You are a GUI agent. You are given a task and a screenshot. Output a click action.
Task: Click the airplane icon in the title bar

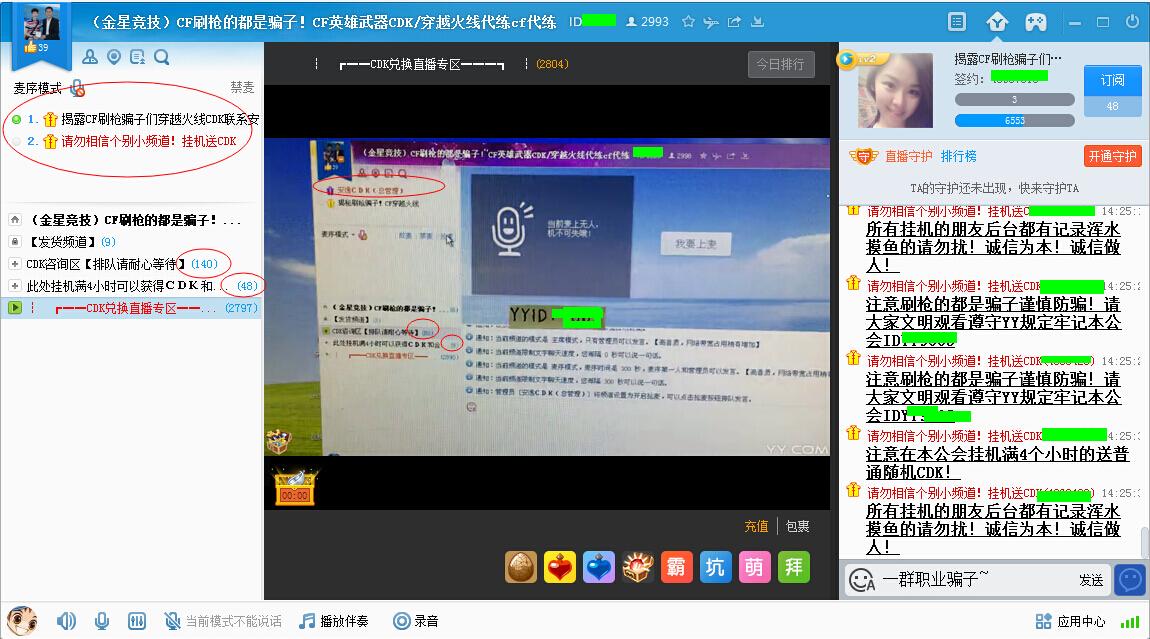coord(711,22)
